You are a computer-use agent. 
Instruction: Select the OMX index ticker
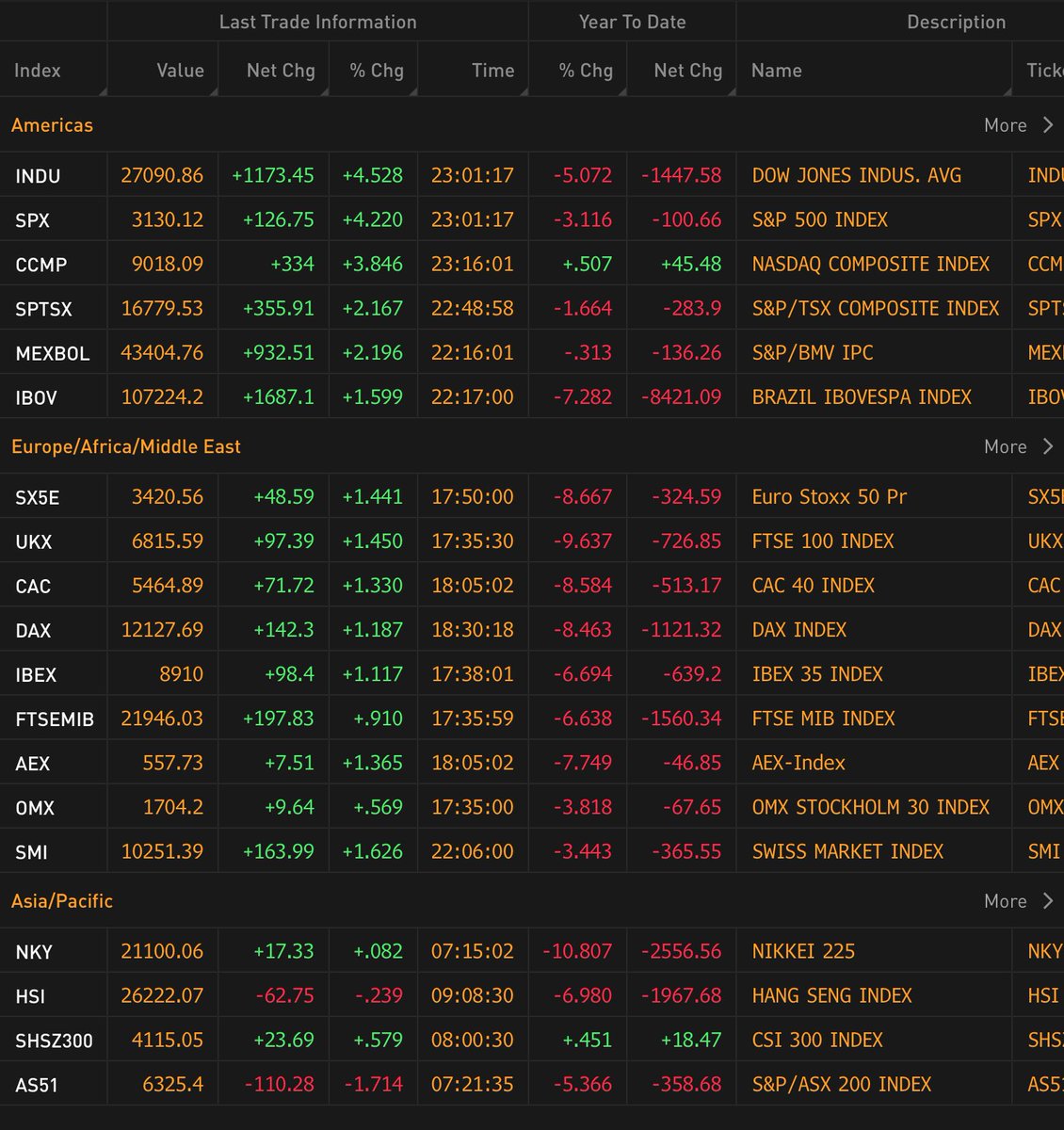pos(35,808)
